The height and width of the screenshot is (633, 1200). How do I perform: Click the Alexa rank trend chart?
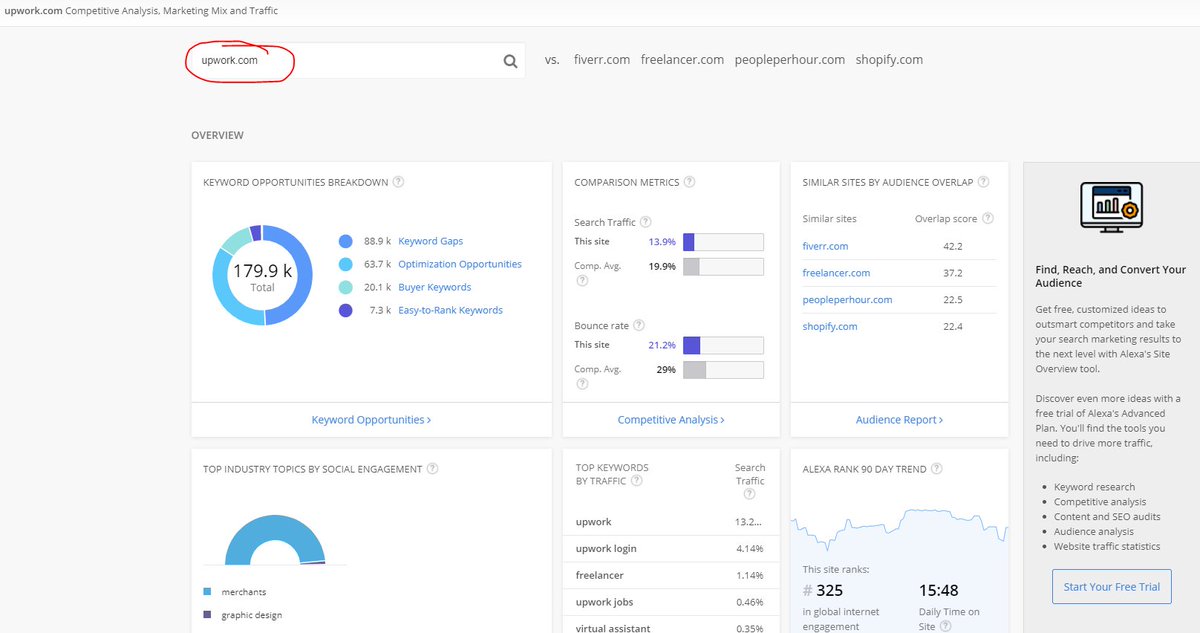click(899, 528)
